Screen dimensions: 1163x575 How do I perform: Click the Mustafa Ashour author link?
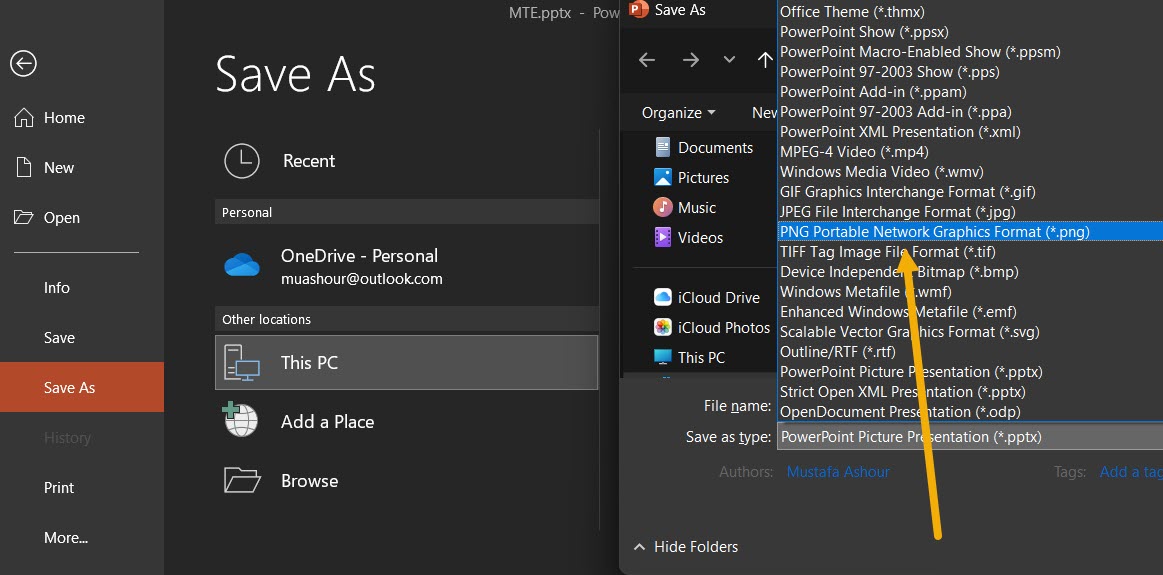838,472
